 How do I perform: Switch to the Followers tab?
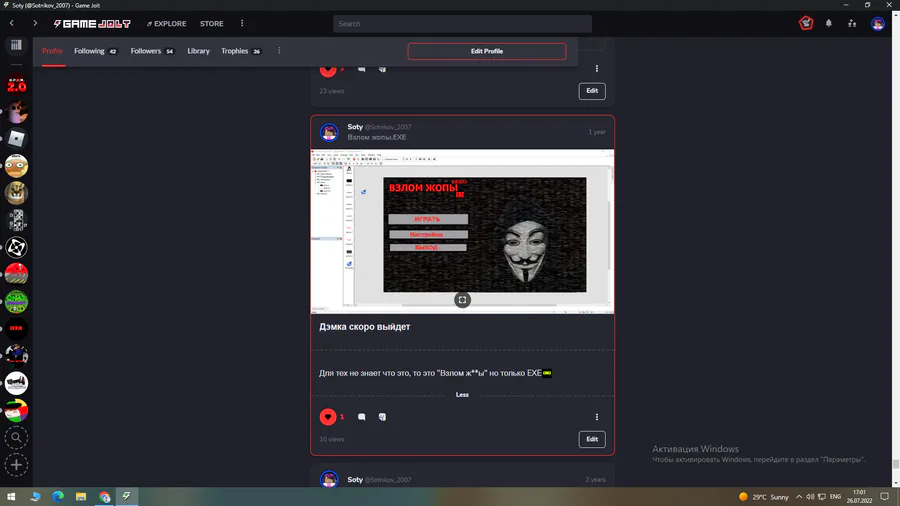152,51
